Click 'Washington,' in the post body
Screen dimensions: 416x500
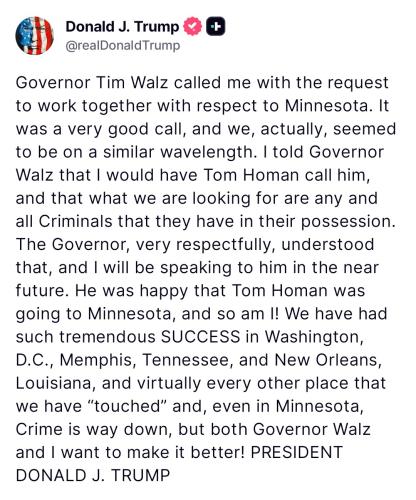[x=313, y=337]
